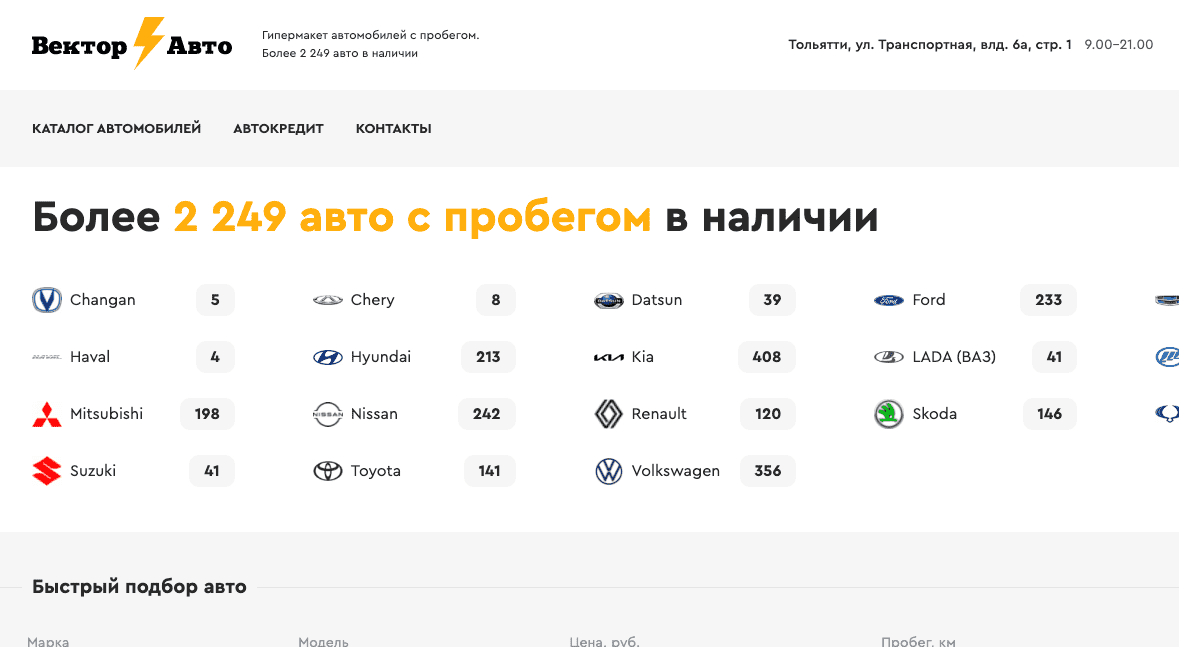The image size is (1179, 647).
Task: Select the Skoda green logo
Action: 889,413
